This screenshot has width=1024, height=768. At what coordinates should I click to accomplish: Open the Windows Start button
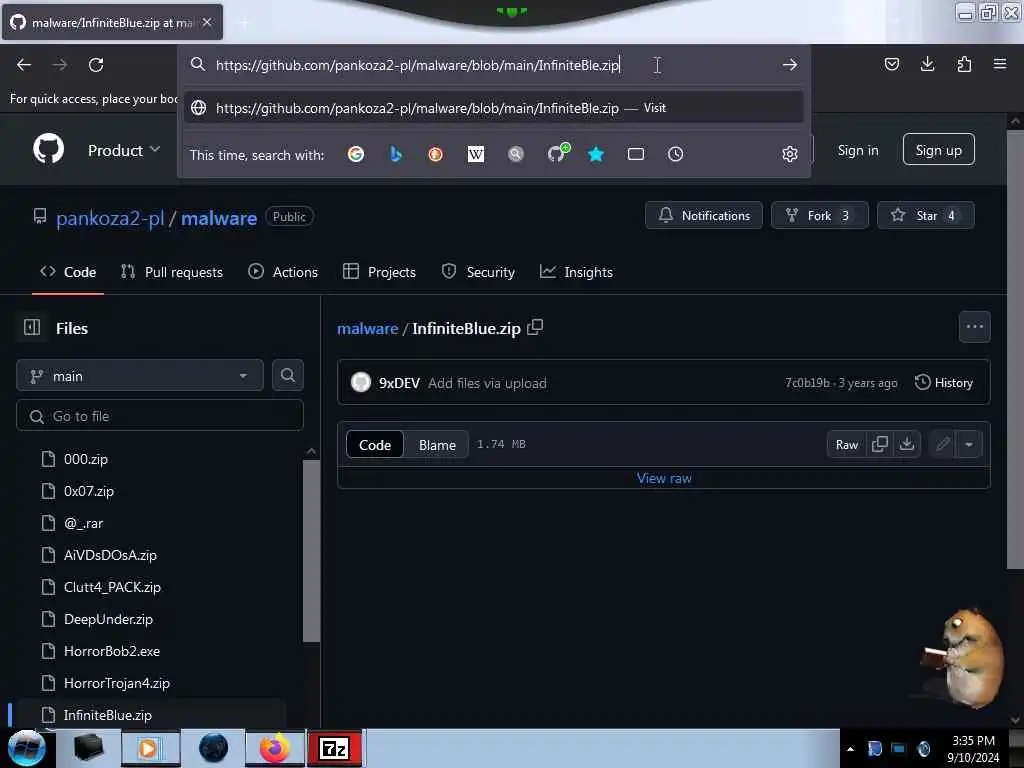[x=26, y=748]
